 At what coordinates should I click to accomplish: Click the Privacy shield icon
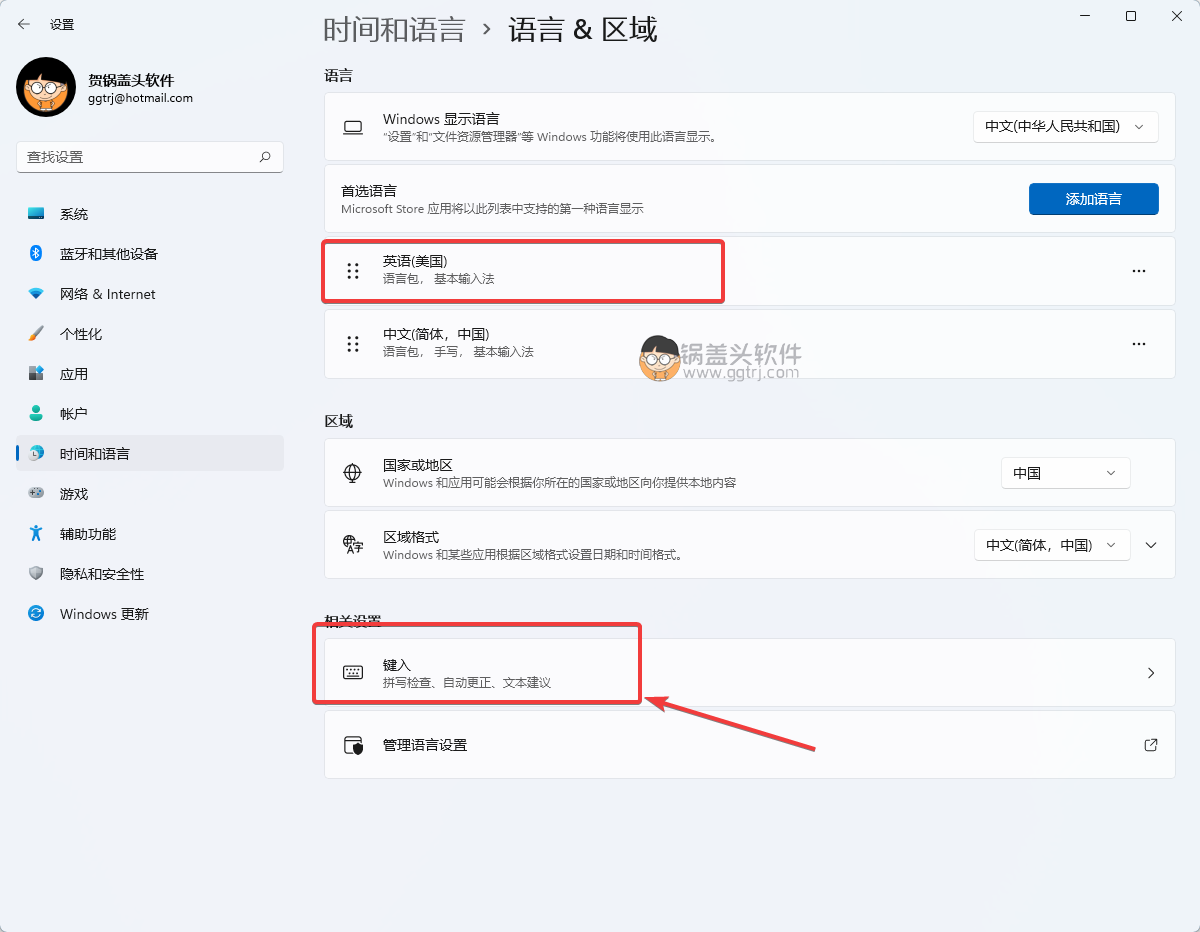click(36, 574)
